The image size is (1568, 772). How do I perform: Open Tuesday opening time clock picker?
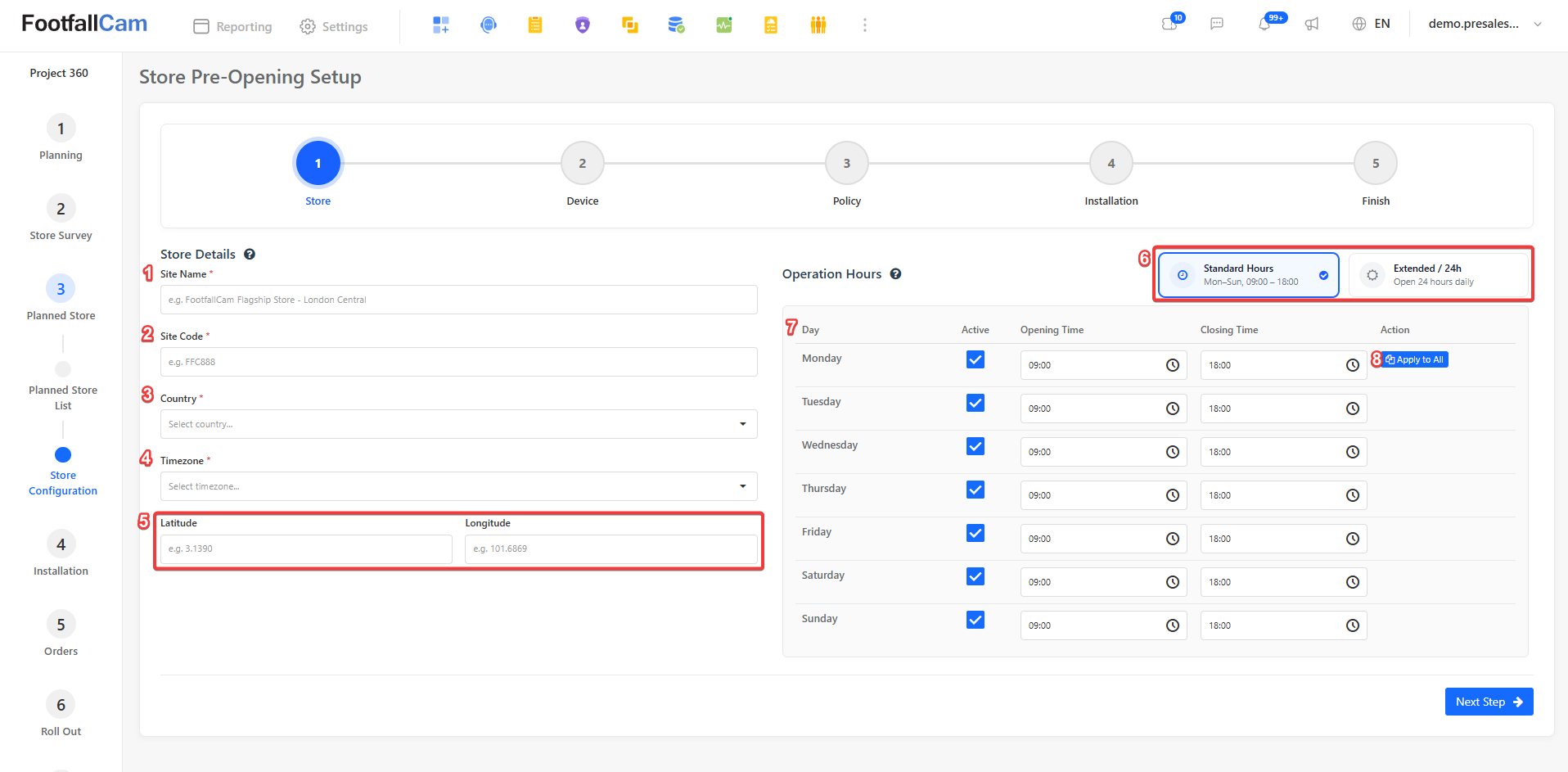(1173, 409)
